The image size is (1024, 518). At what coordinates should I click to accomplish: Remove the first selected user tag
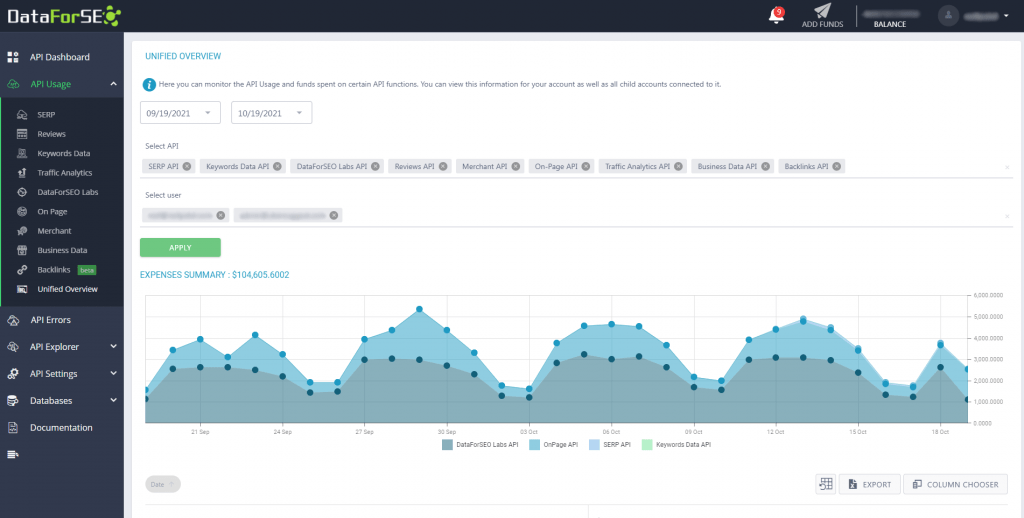tap(221, 216)
